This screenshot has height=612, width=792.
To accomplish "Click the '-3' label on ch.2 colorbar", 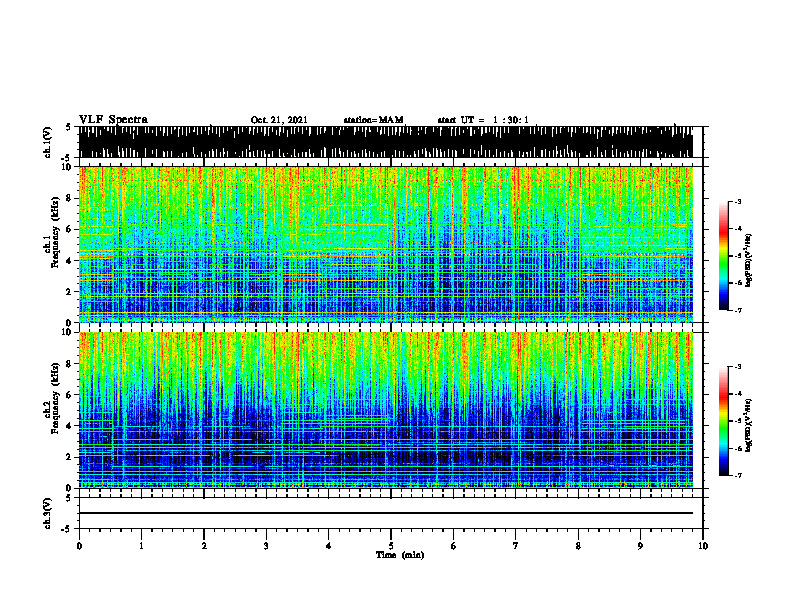I will click(x=738, y=367).
